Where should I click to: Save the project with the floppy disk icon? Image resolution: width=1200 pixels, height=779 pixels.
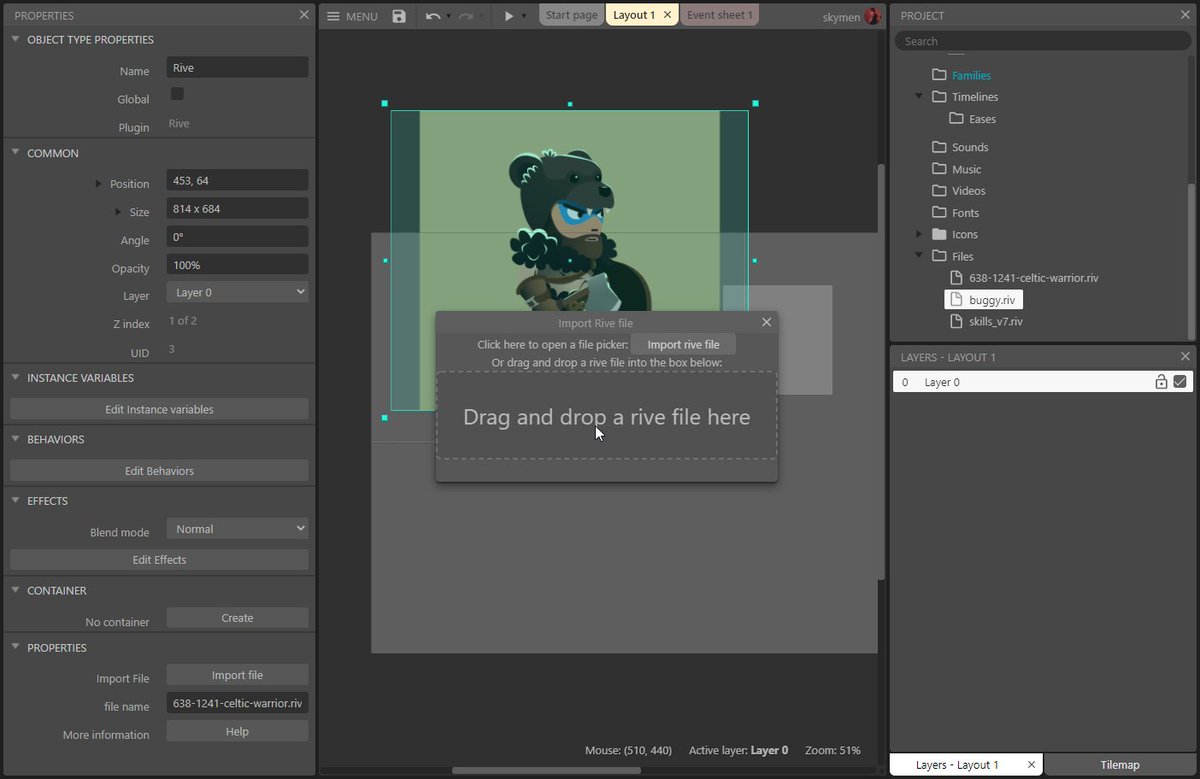click(399, 16)
